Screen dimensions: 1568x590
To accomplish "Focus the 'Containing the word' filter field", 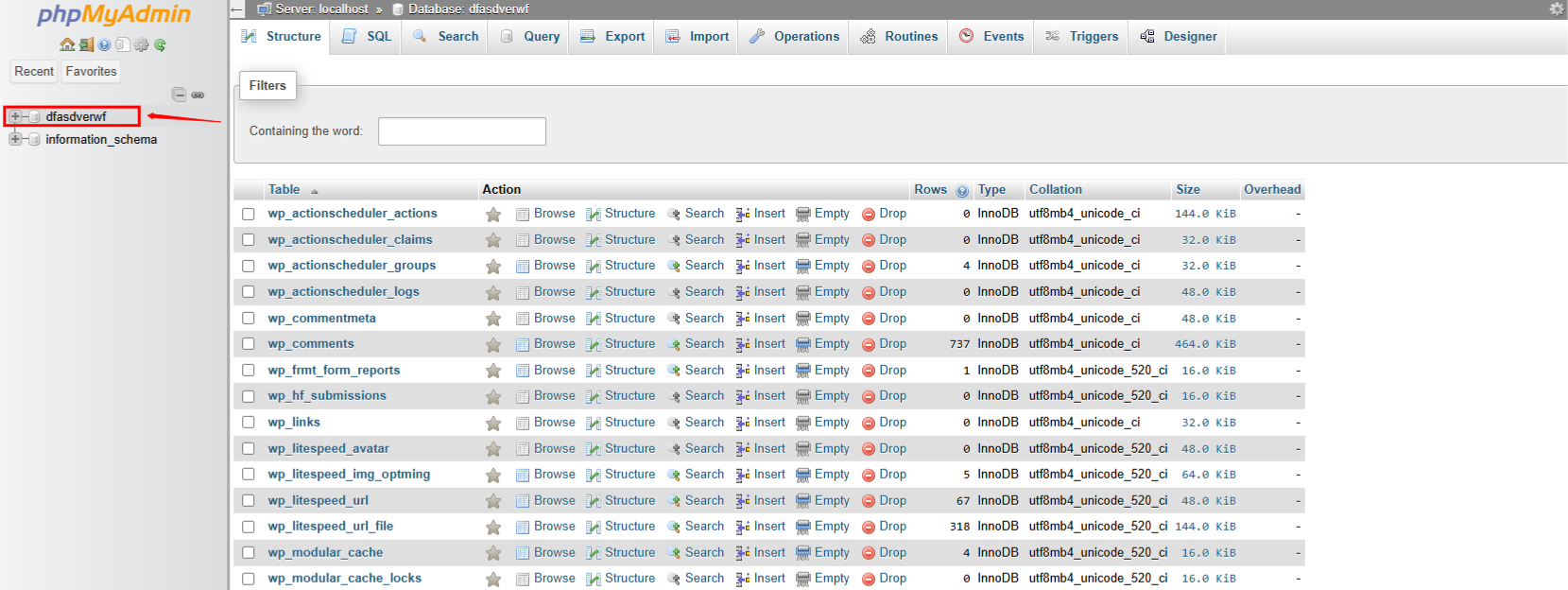I will 461,131.
